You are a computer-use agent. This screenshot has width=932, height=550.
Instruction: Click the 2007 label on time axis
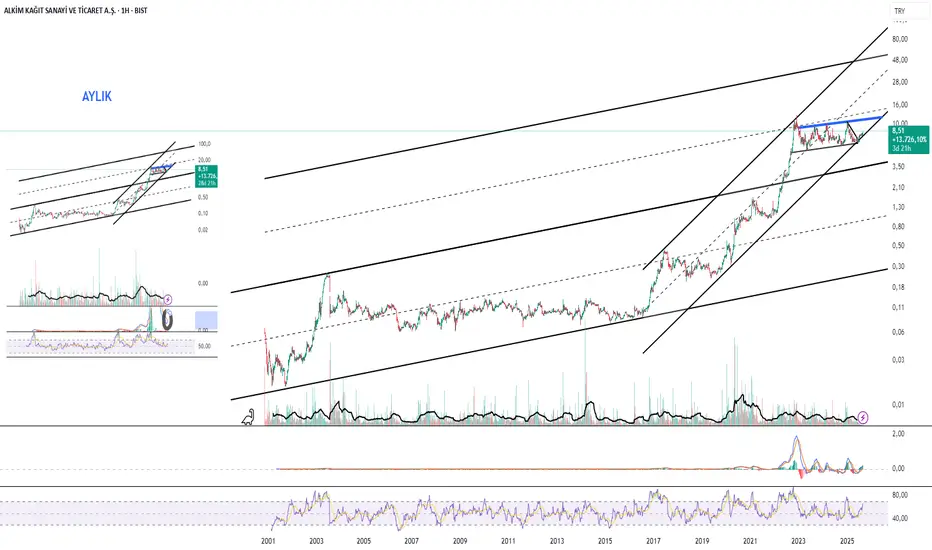(x=411, y=541)
